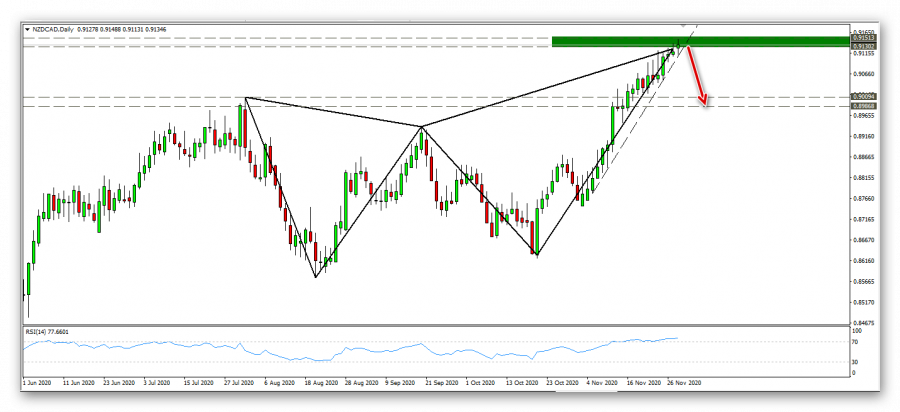Click the 0.90094 price level tag

863,98
